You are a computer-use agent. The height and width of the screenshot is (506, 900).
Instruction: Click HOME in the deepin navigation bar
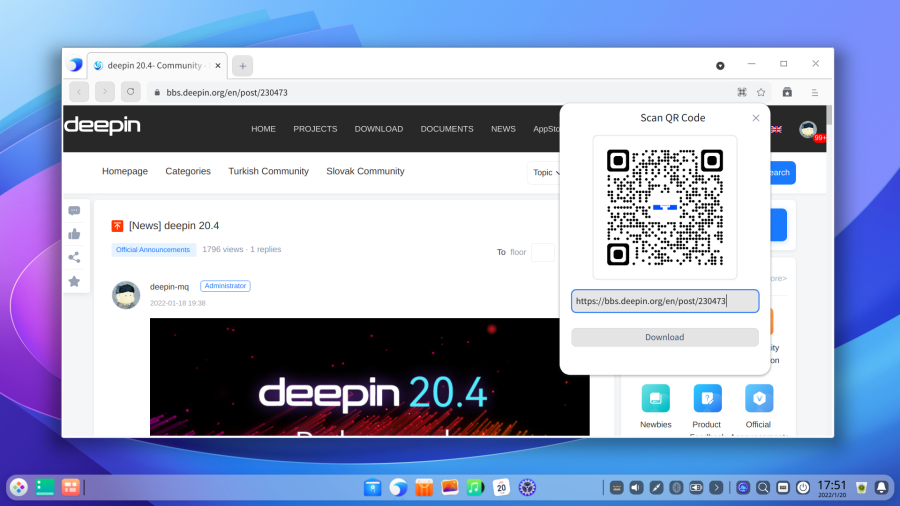(x=263, y=129)
